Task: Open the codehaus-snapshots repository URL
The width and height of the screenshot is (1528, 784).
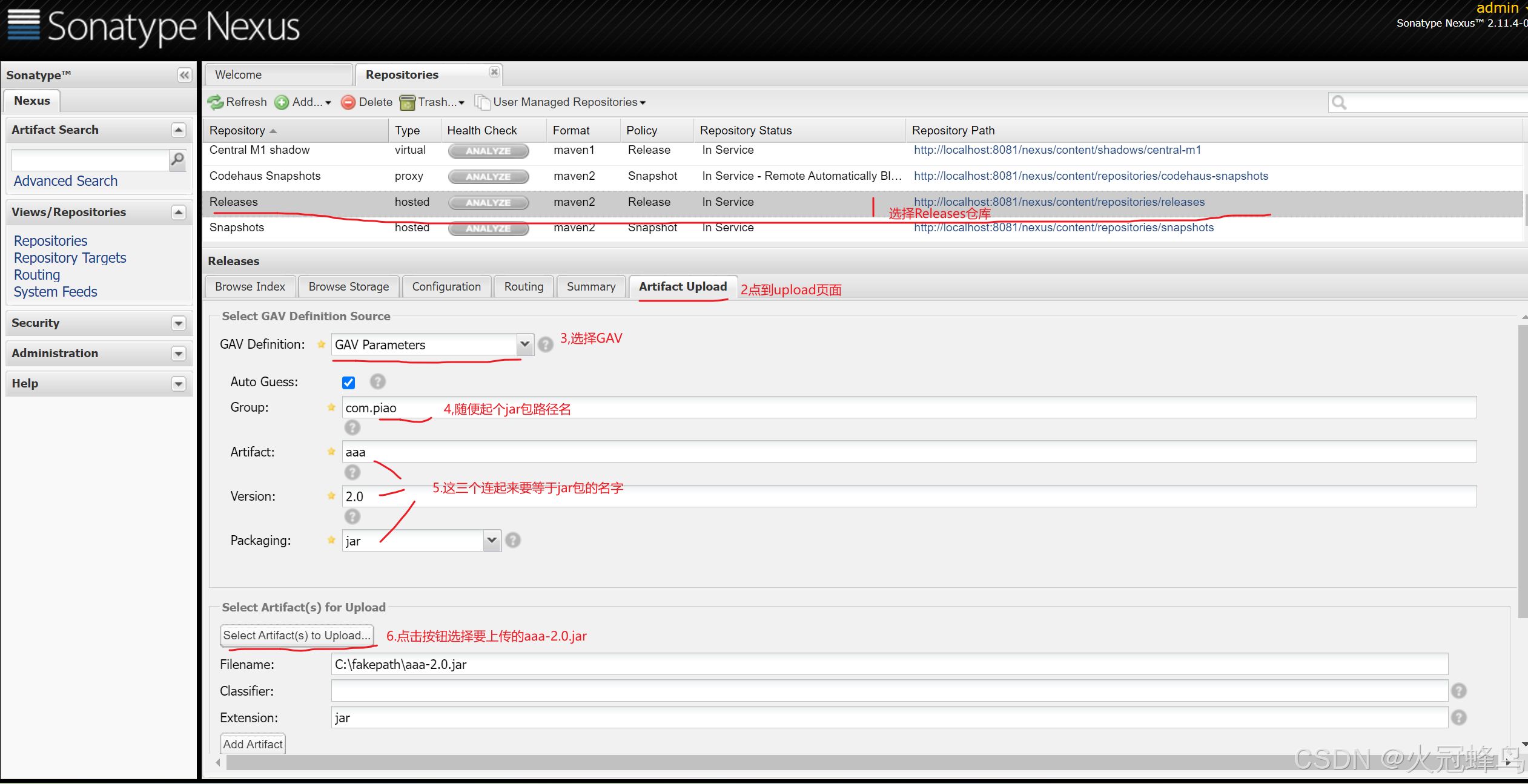Action: [x=1091, y=176]
